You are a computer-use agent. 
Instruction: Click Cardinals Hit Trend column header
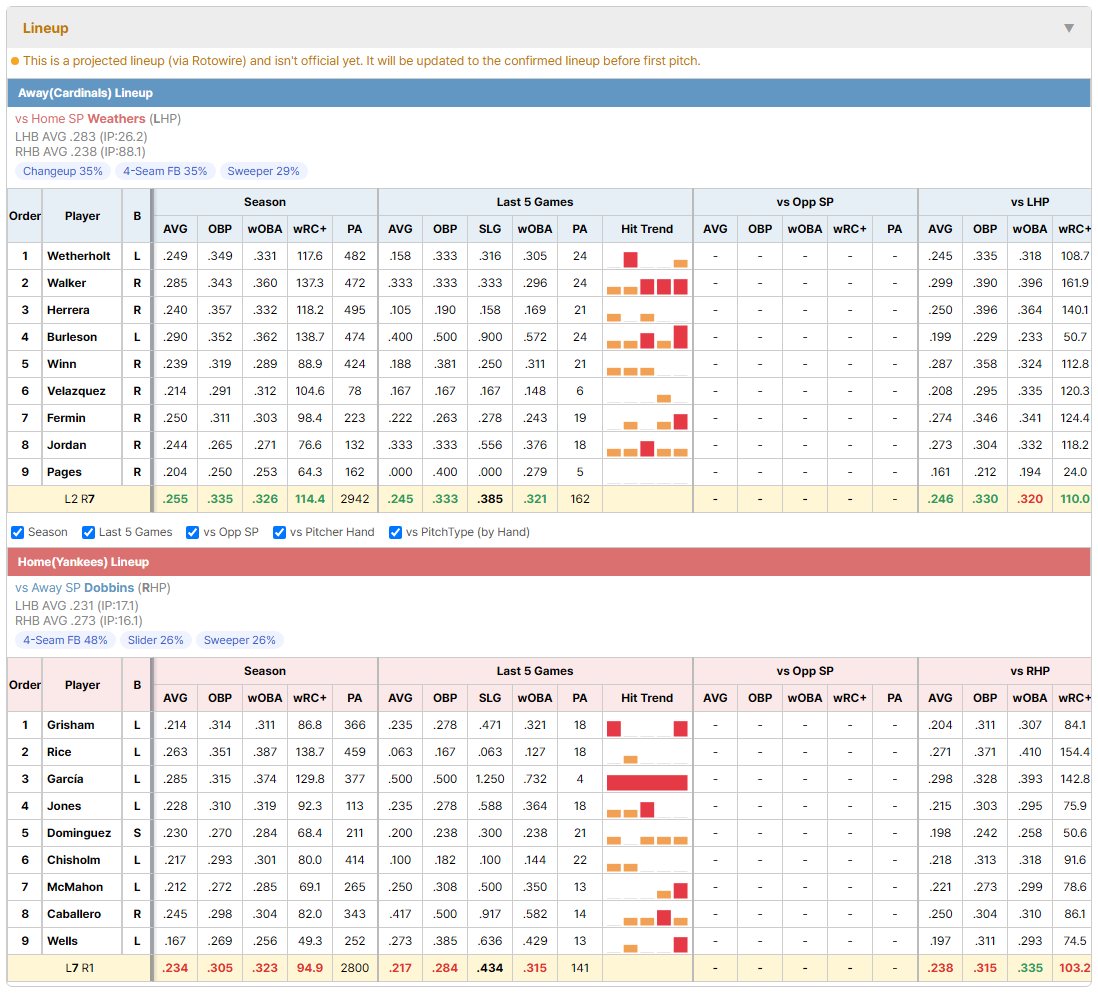647,230
